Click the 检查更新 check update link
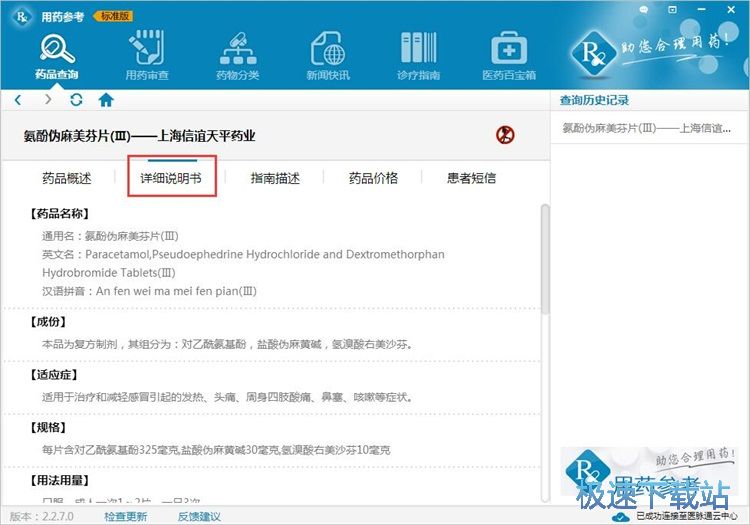Viewport: 750px width, 525px height. coord(126,517)
